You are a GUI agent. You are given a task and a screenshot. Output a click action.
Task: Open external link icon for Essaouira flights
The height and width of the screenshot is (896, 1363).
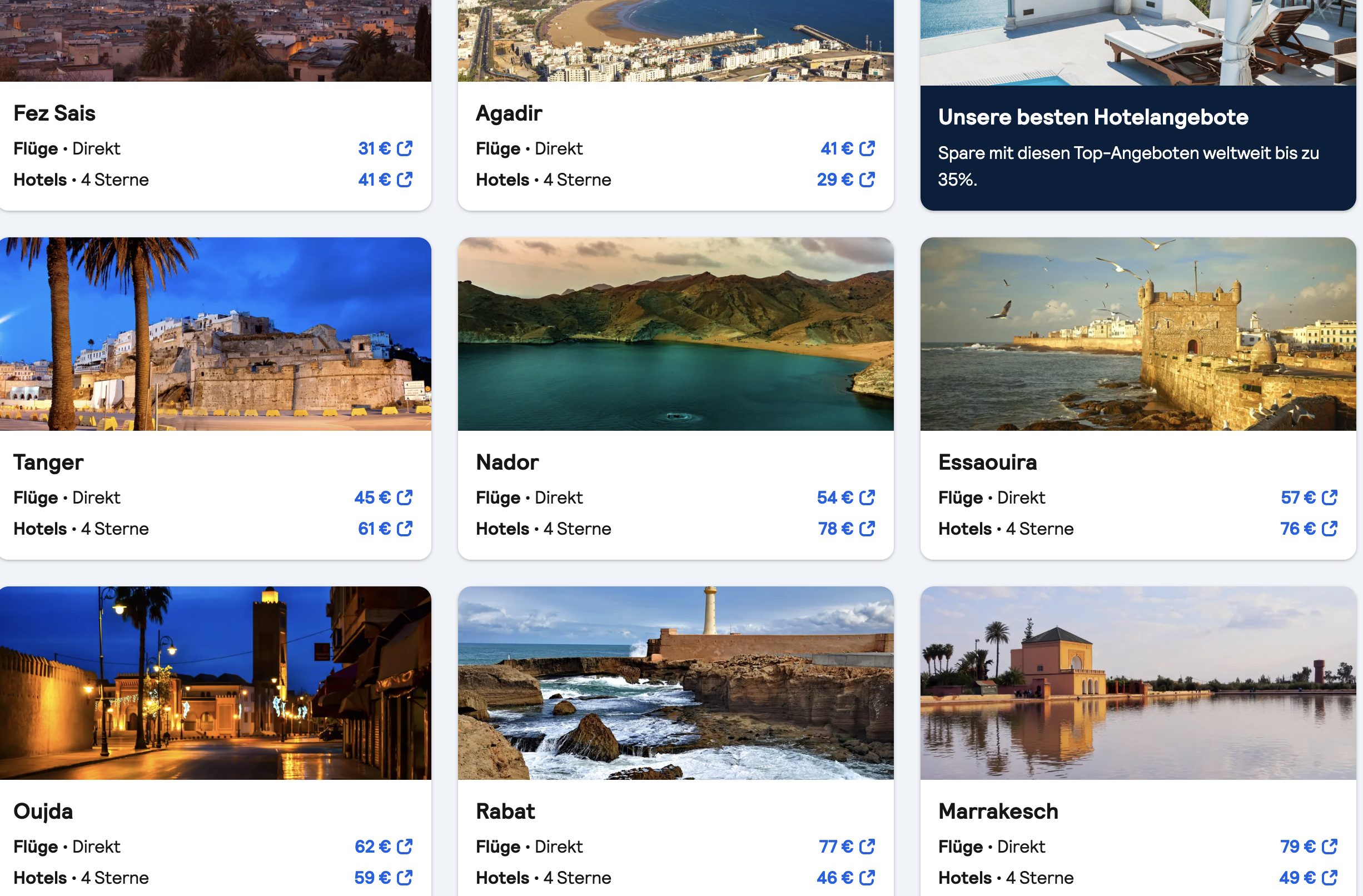(x=1330, y=497)
